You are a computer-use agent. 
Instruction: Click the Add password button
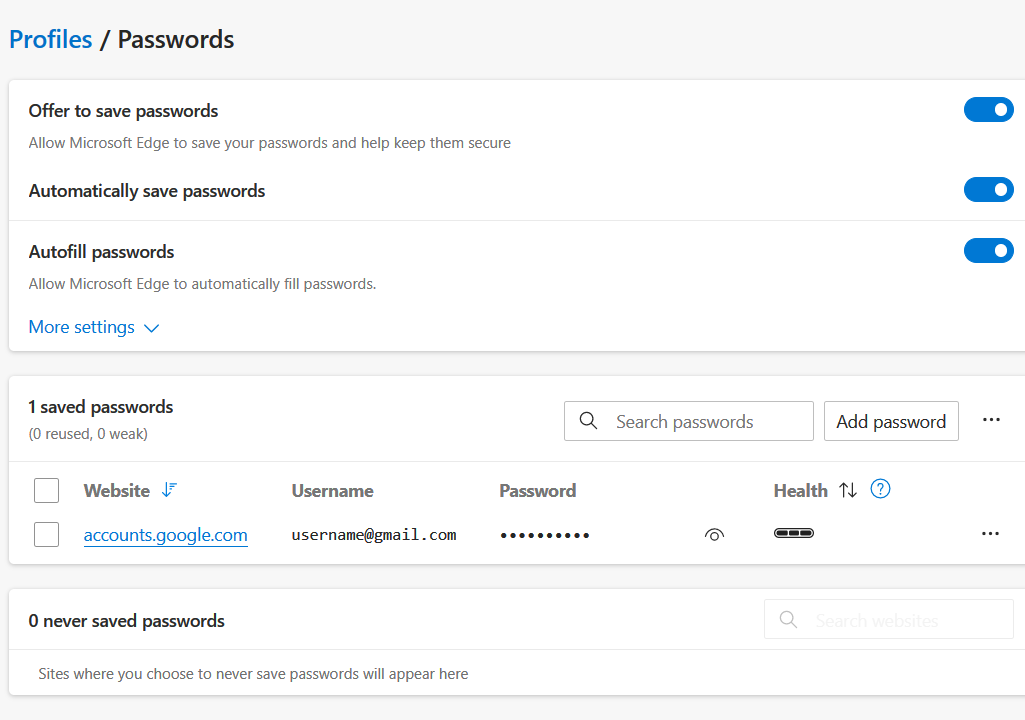click(891, 421)
